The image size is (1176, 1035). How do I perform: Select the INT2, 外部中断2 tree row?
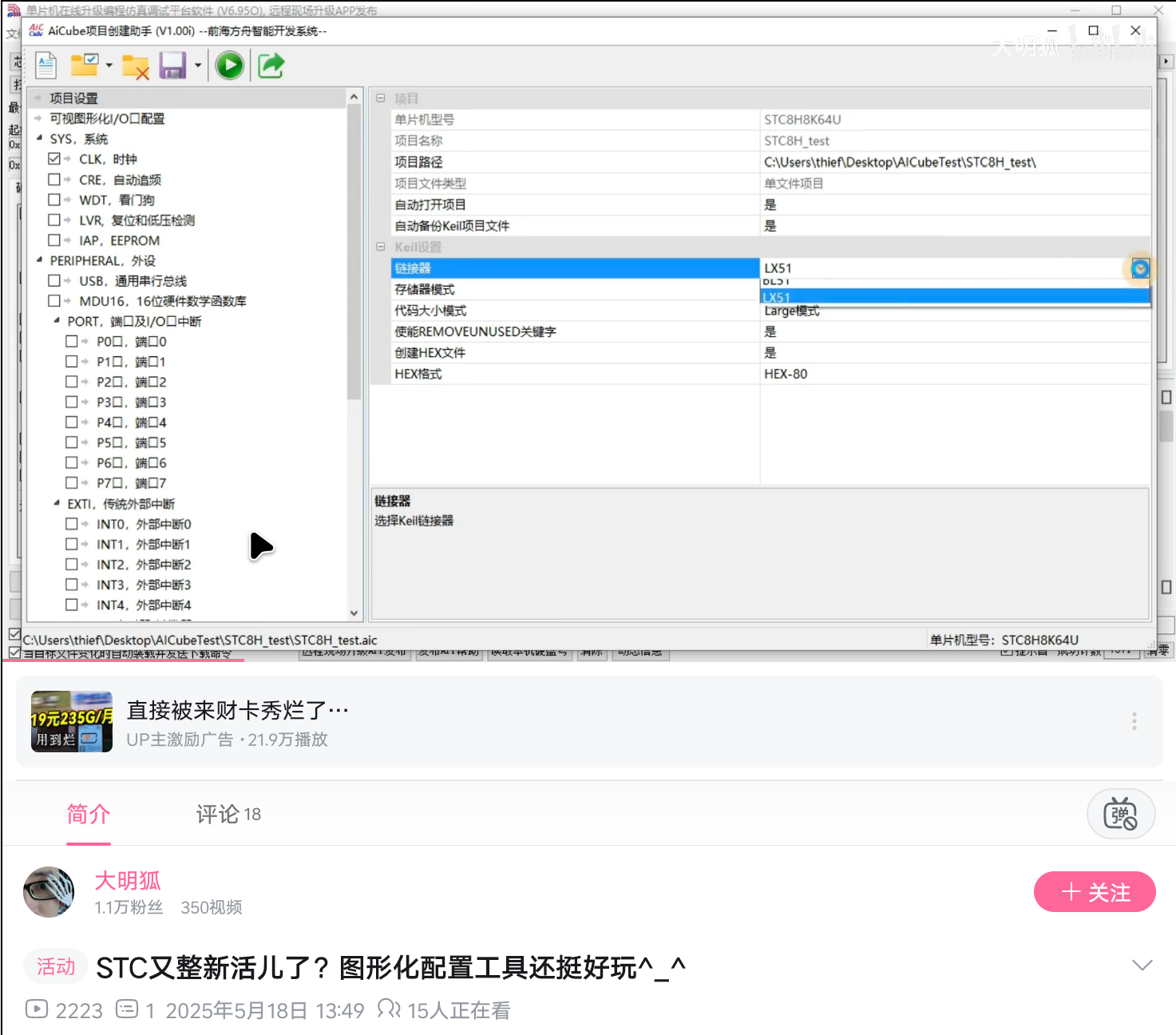click(x=144, y=565)
